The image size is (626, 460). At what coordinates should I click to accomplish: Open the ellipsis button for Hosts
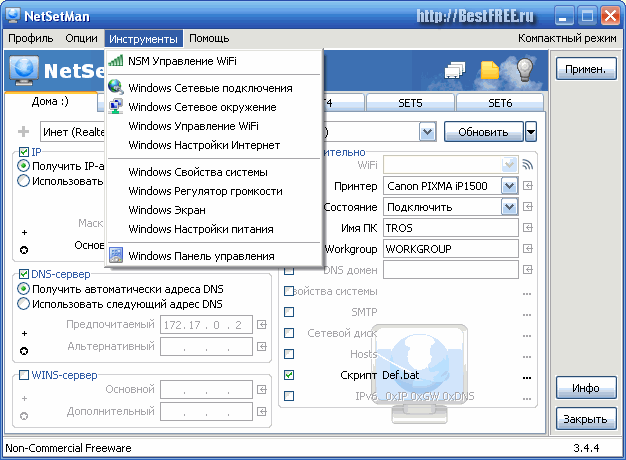[527, 356]
